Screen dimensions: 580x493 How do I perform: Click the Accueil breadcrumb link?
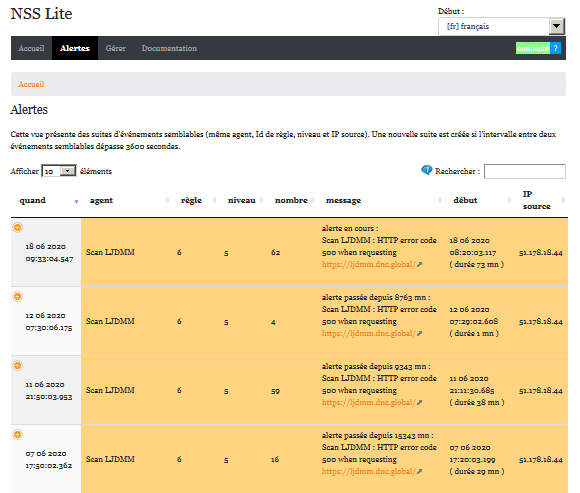31,84
